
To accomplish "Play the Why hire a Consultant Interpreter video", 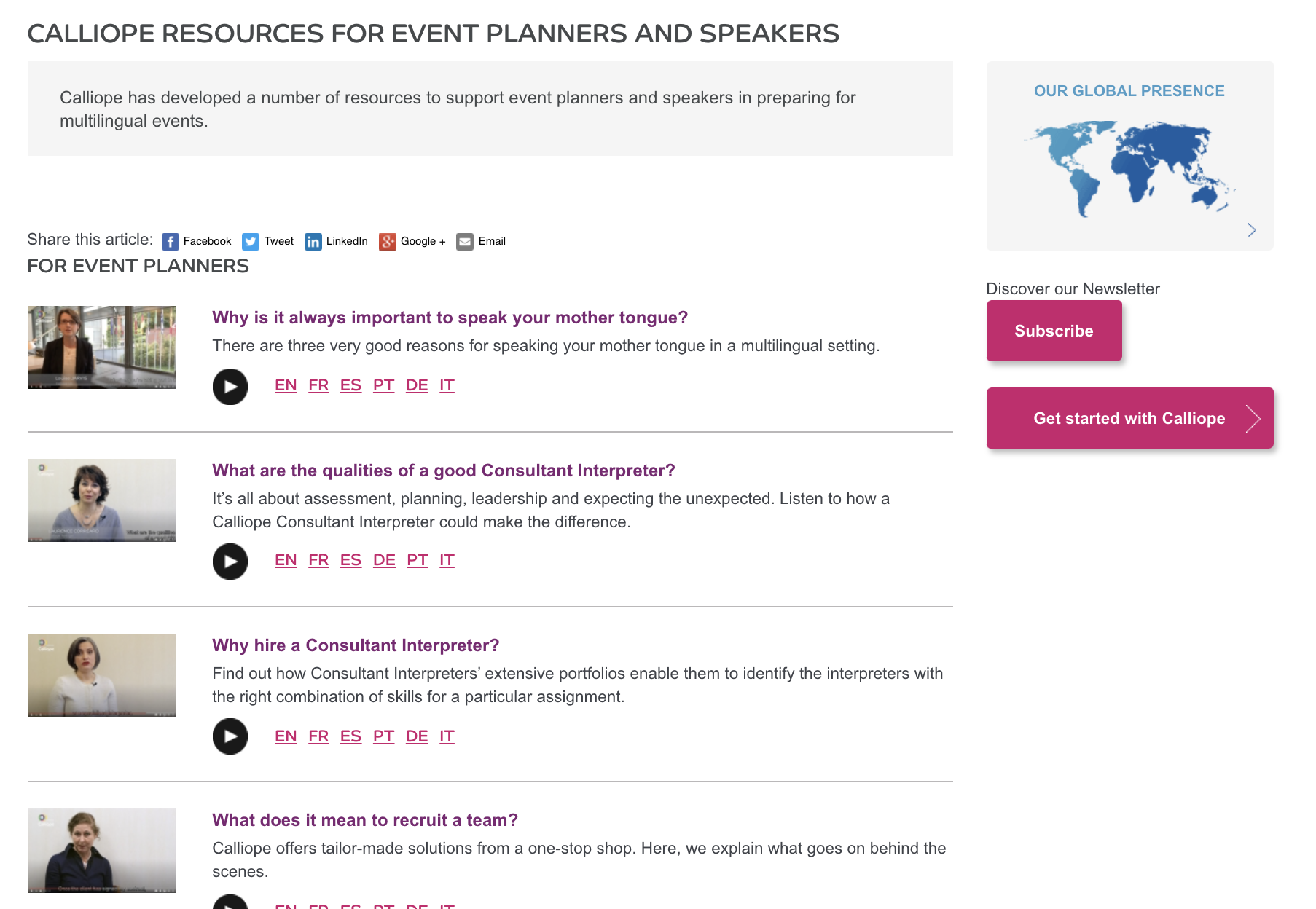I will pyautogui.click(x=230, y=736).
